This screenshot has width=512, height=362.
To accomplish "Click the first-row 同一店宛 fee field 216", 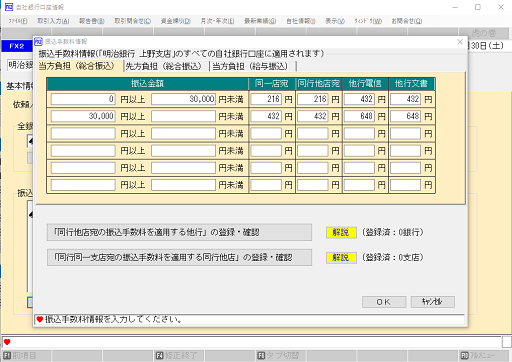I will coord(266,99).
